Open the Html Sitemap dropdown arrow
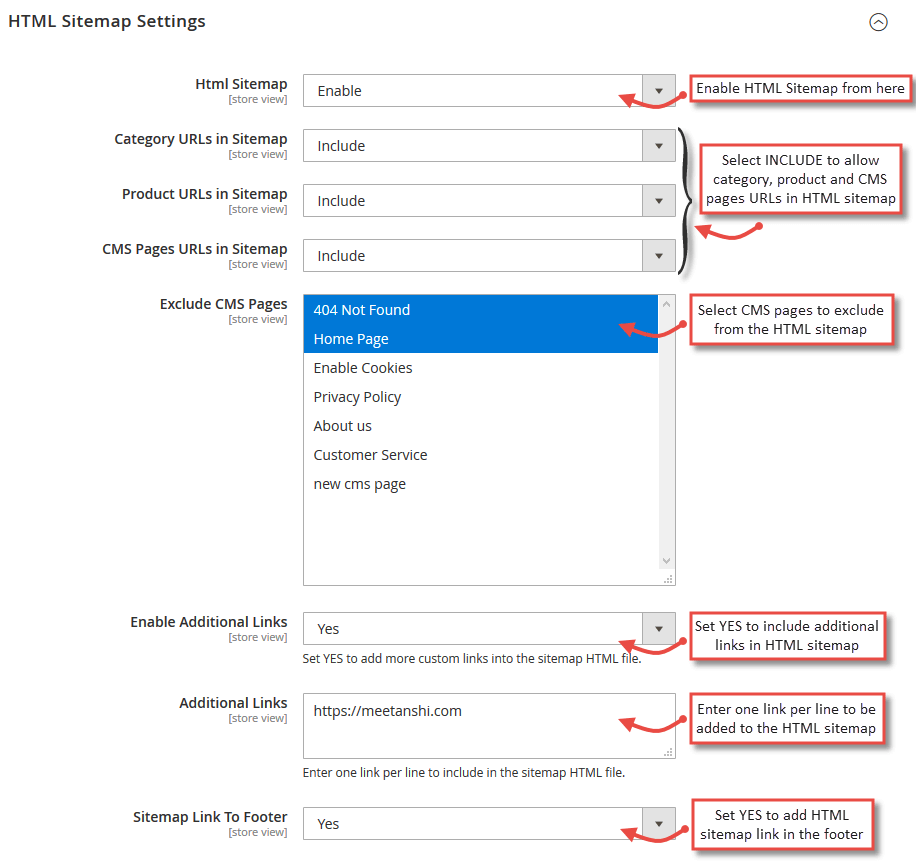This screenshot has width=916, height=862. coord(659,90)
